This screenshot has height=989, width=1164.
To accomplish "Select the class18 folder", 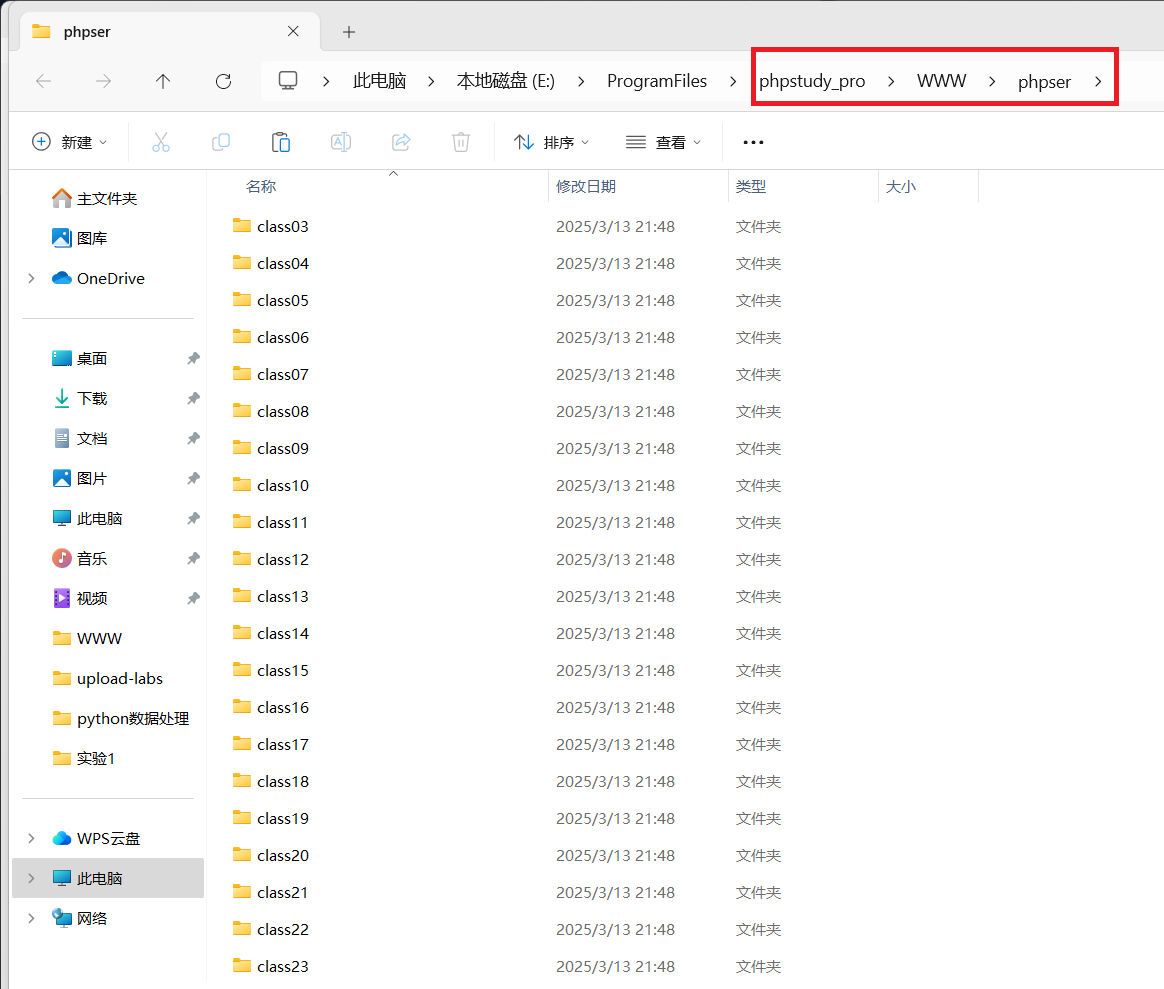I will click(x=283, y=782).
